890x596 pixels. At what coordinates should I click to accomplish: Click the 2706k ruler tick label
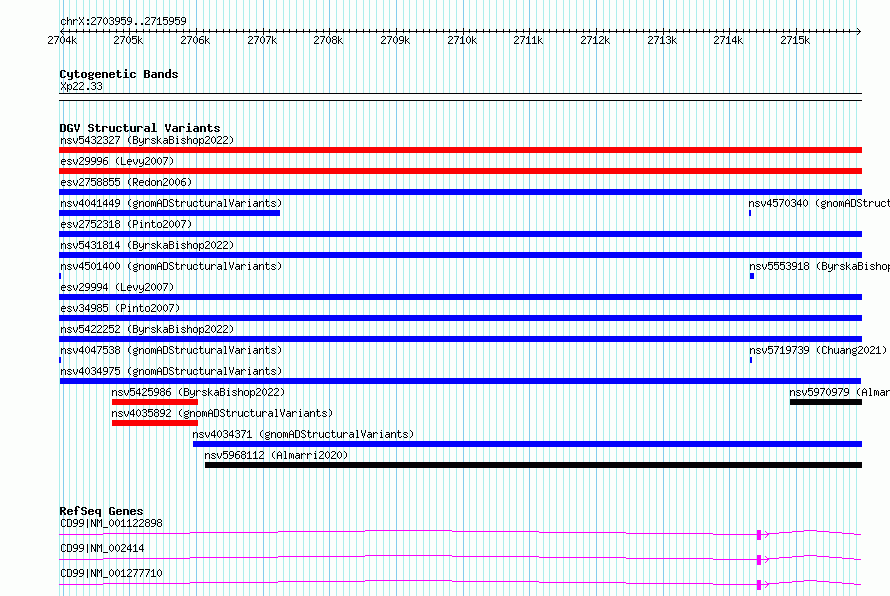tap(195, 40)
